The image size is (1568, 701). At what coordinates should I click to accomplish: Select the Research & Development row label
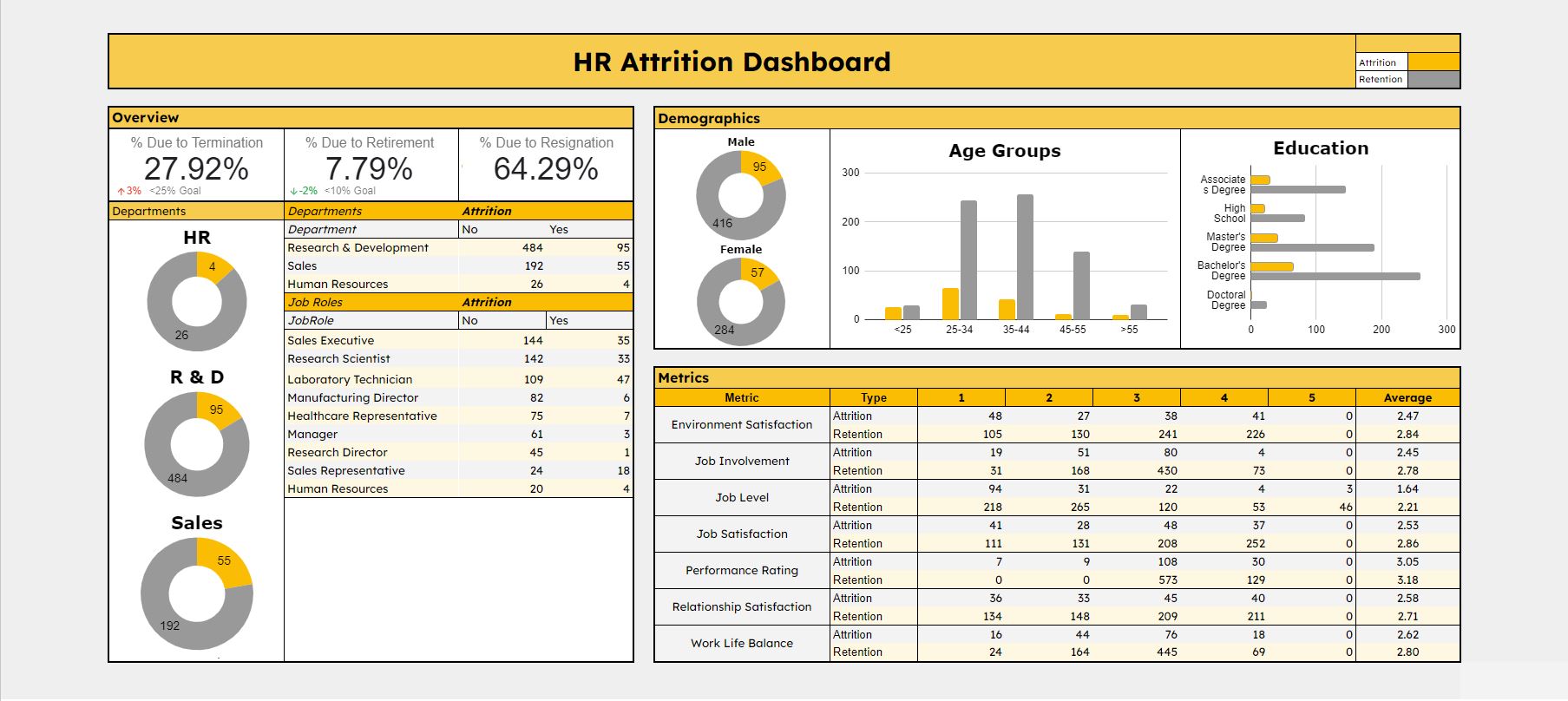(358, 247)
